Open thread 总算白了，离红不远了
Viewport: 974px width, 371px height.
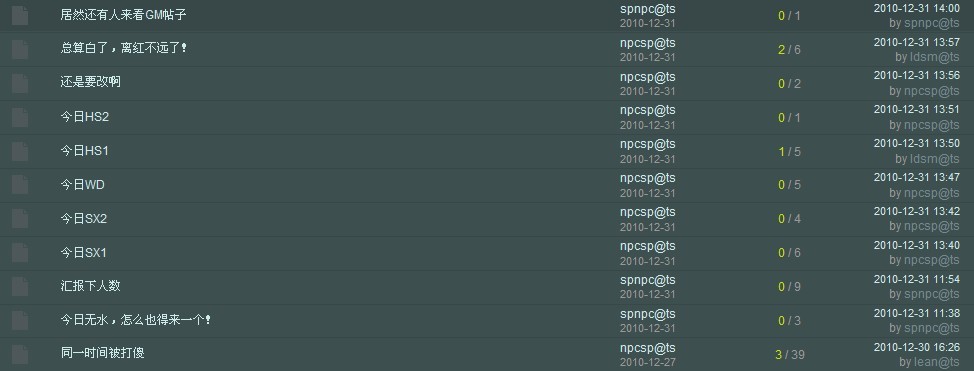[124, 48]
